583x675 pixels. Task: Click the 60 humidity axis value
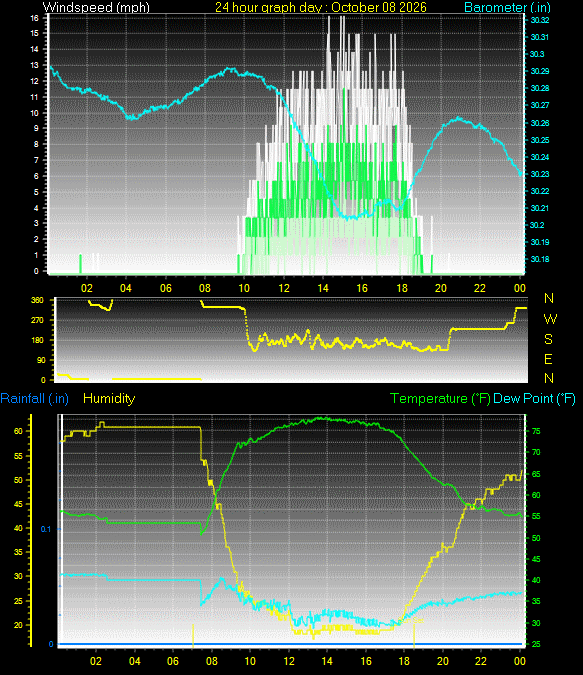coord(18,431)
